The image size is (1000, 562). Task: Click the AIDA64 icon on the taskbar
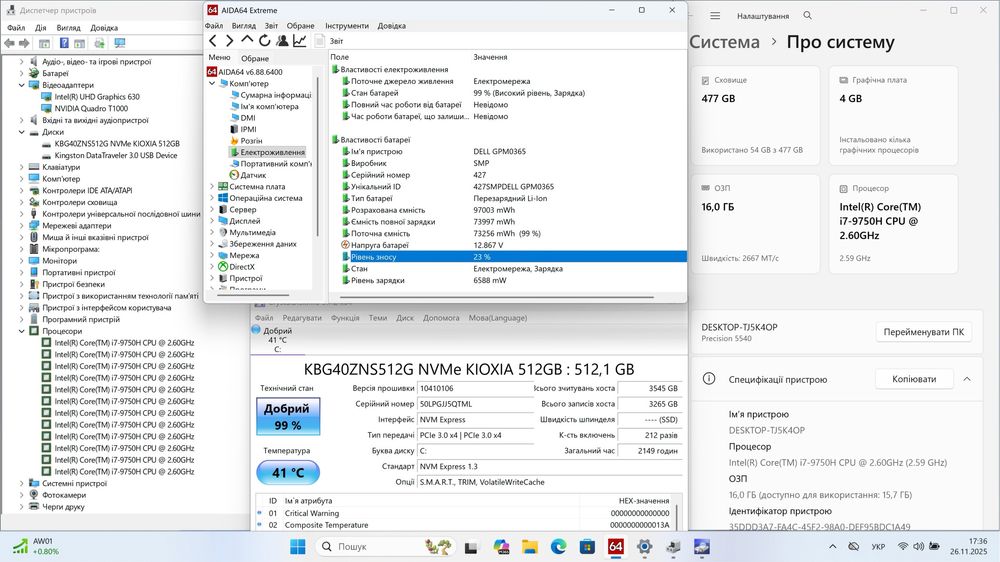[x=615, y=547]
